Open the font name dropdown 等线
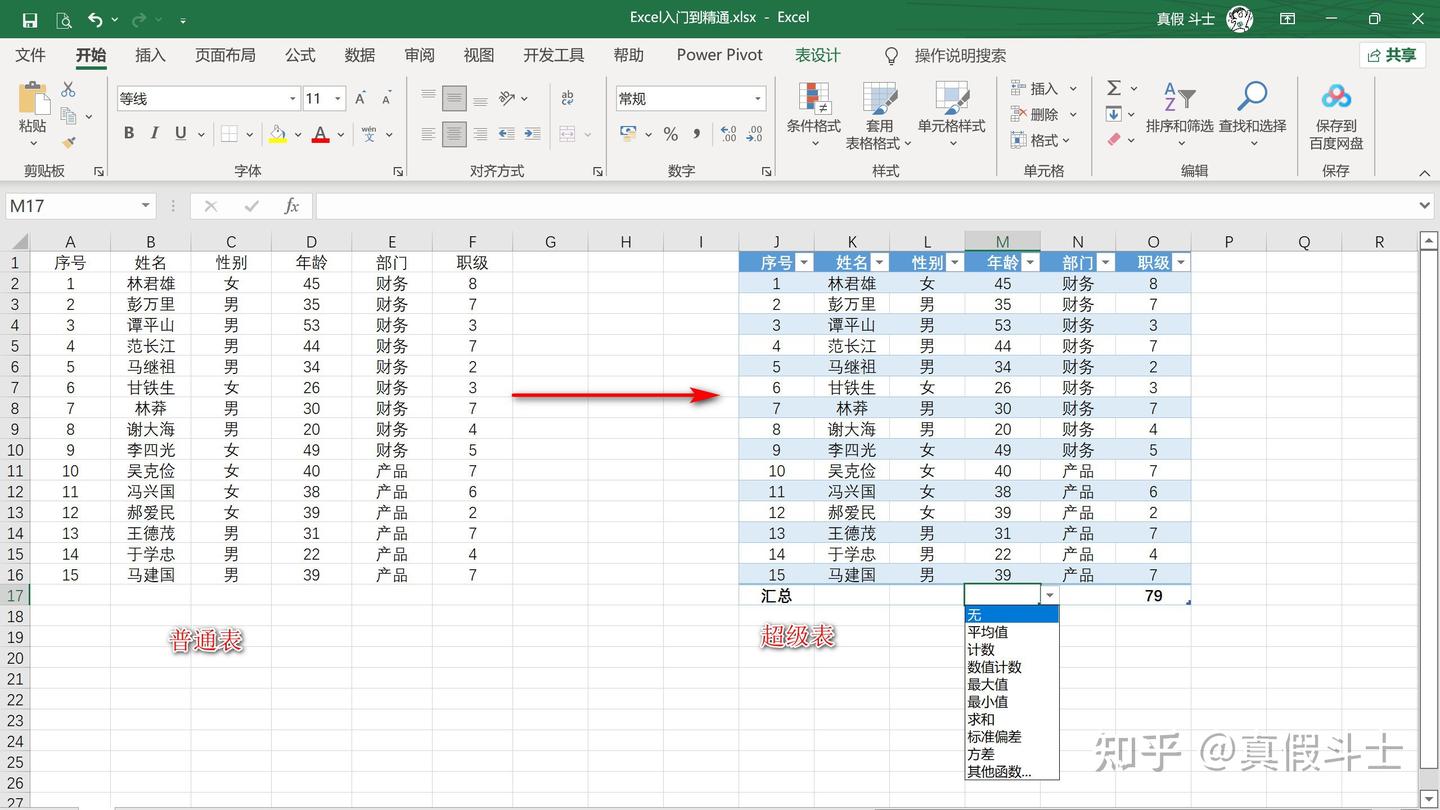This screenshot has width=1440, height=810. pyautogui.click(x=293, y=99)
